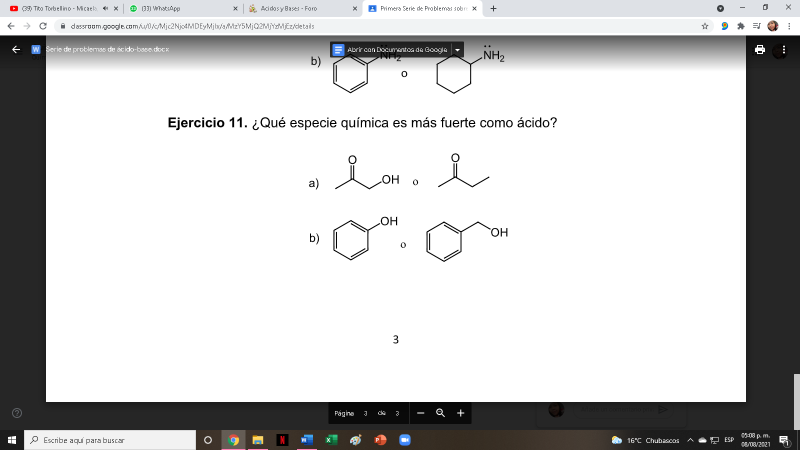The width and height of the screenshot is (800, 450).
Task: Close the Acidos y Bases tab
Action: pos(355,9)
